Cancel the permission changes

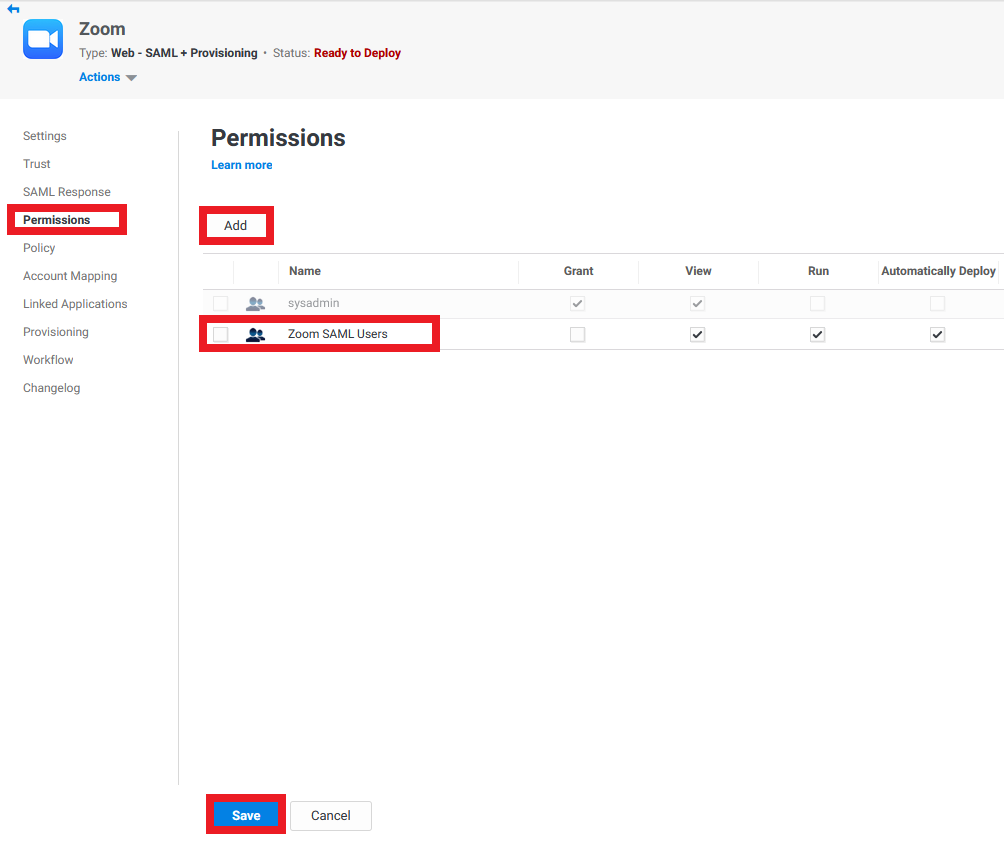click(x=330, y=816)
